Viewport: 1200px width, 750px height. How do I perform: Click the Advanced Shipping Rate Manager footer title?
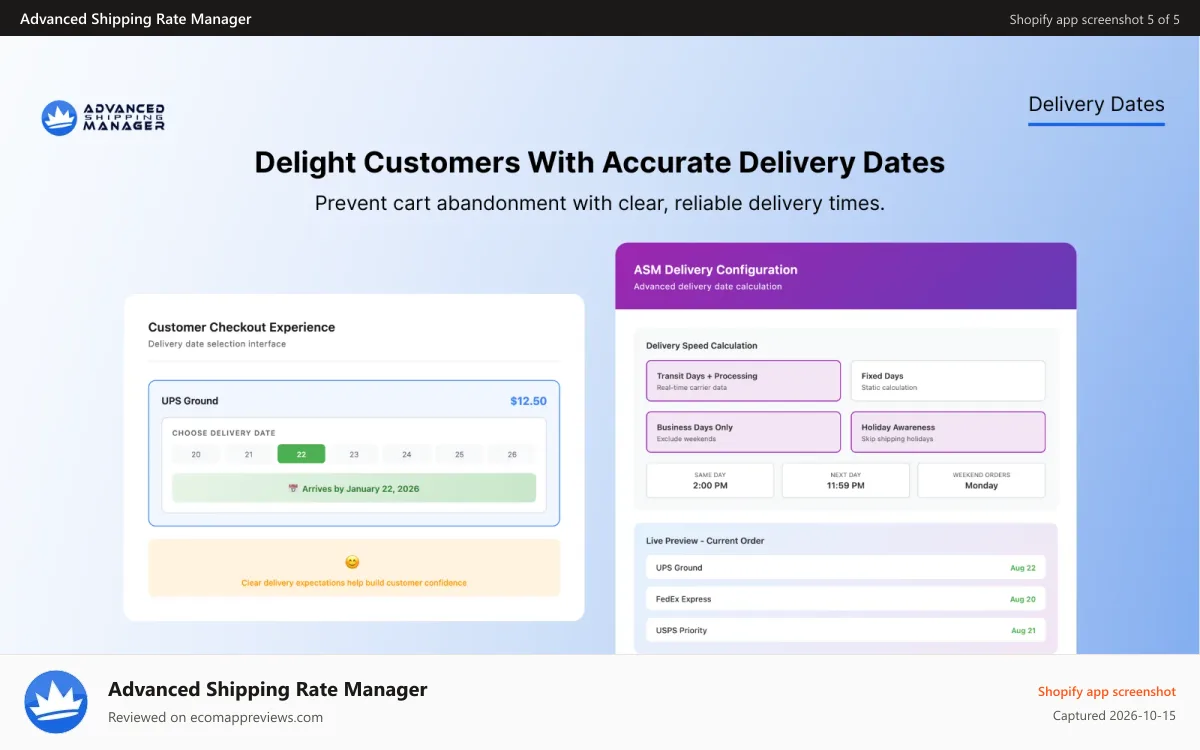[268, 689]
